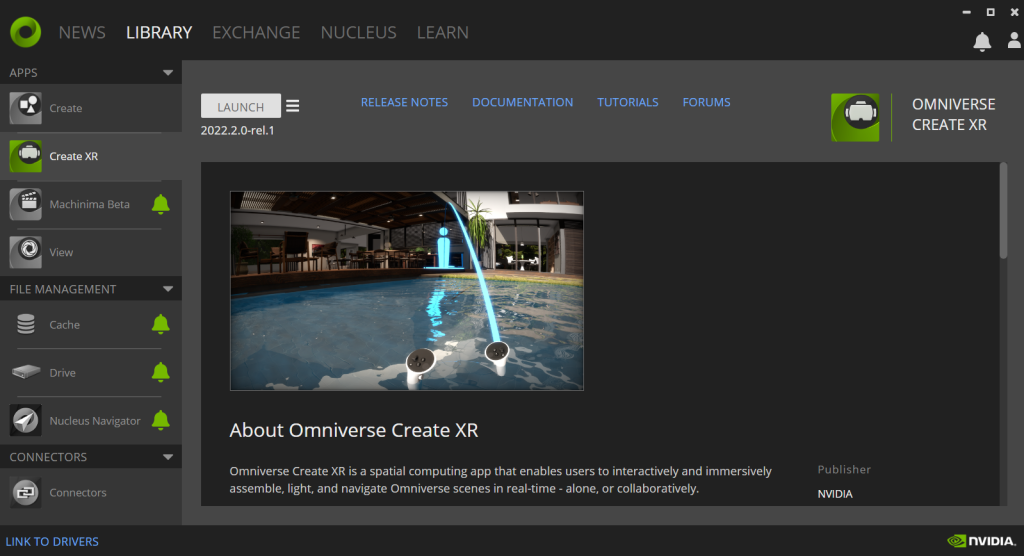Image resolution: width=1024 pixels, height=556 pixels.
Task: Click the Omniverse logo in top-left corner
Action: click(25, 31)
